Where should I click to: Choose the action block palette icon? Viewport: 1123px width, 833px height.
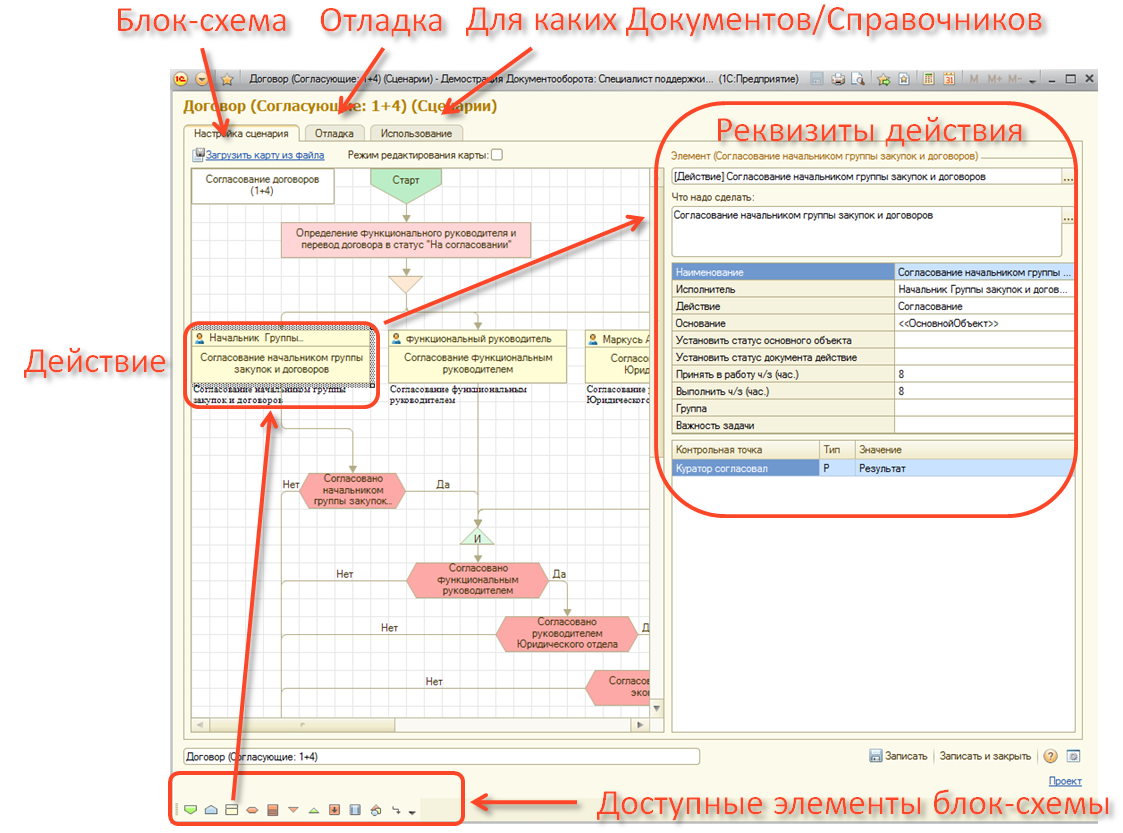pyautogui.click(x=231, y=810)
